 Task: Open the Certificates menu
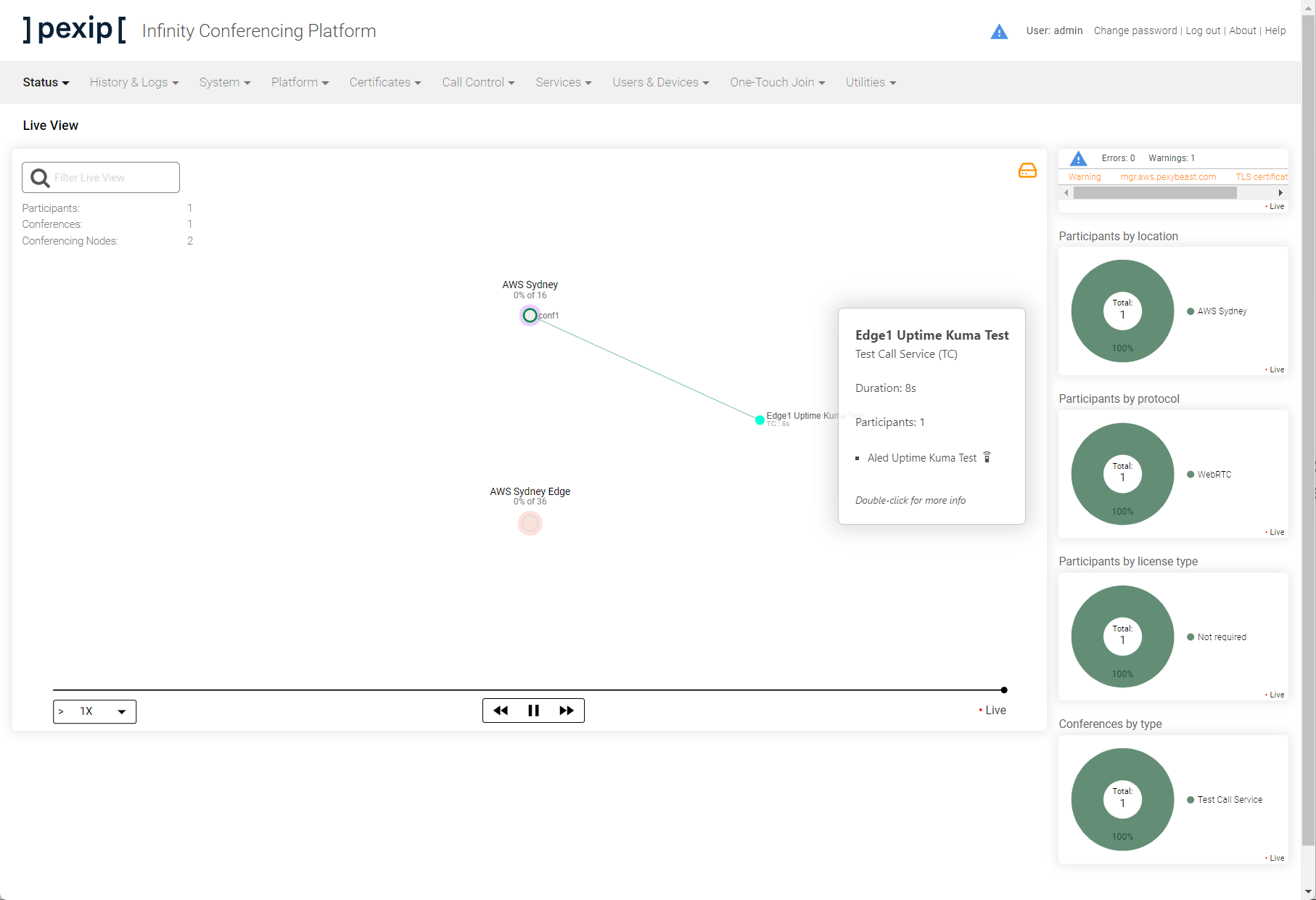[x=385, y=83]
